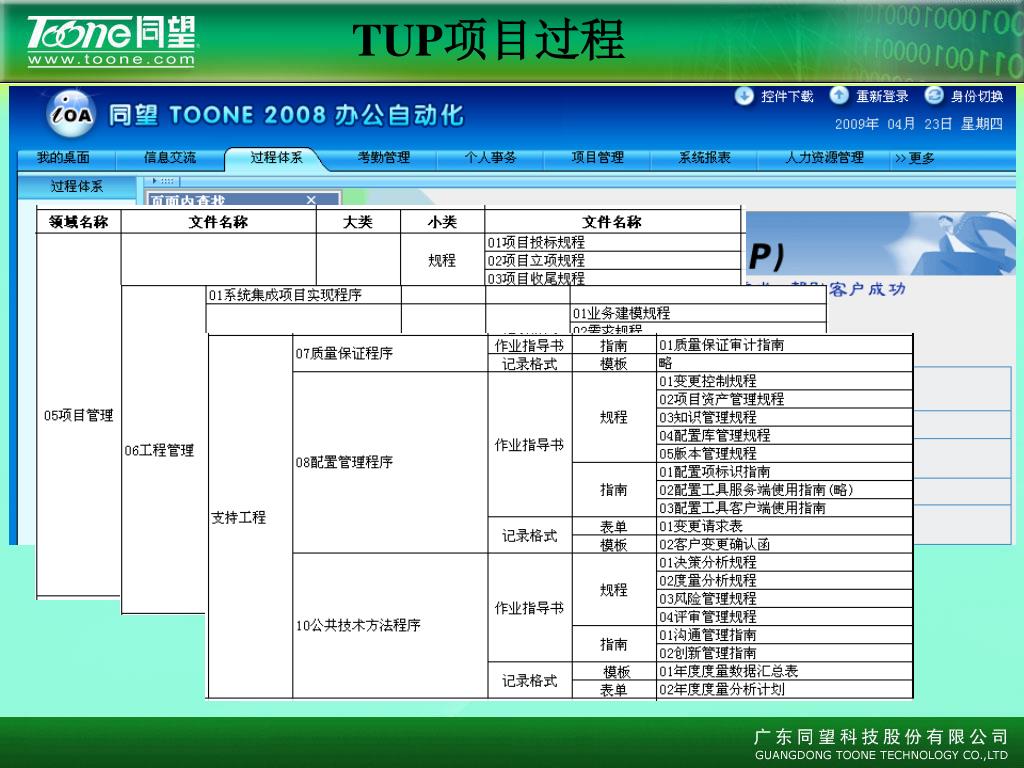
Task: Click the www.toone.com website address
Action: point(111,60)
